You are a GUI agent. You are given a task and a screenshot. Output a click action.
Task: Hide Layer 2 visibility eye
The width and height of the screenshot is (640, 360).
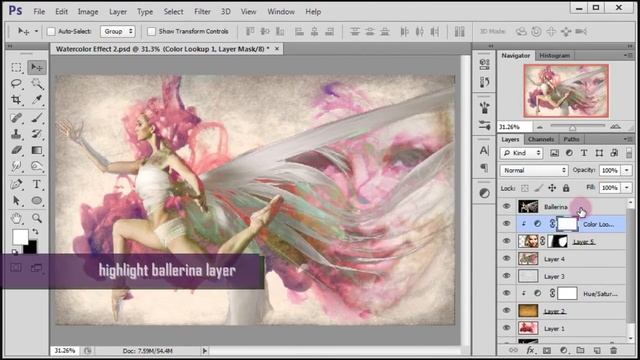[x=507, y=311]
